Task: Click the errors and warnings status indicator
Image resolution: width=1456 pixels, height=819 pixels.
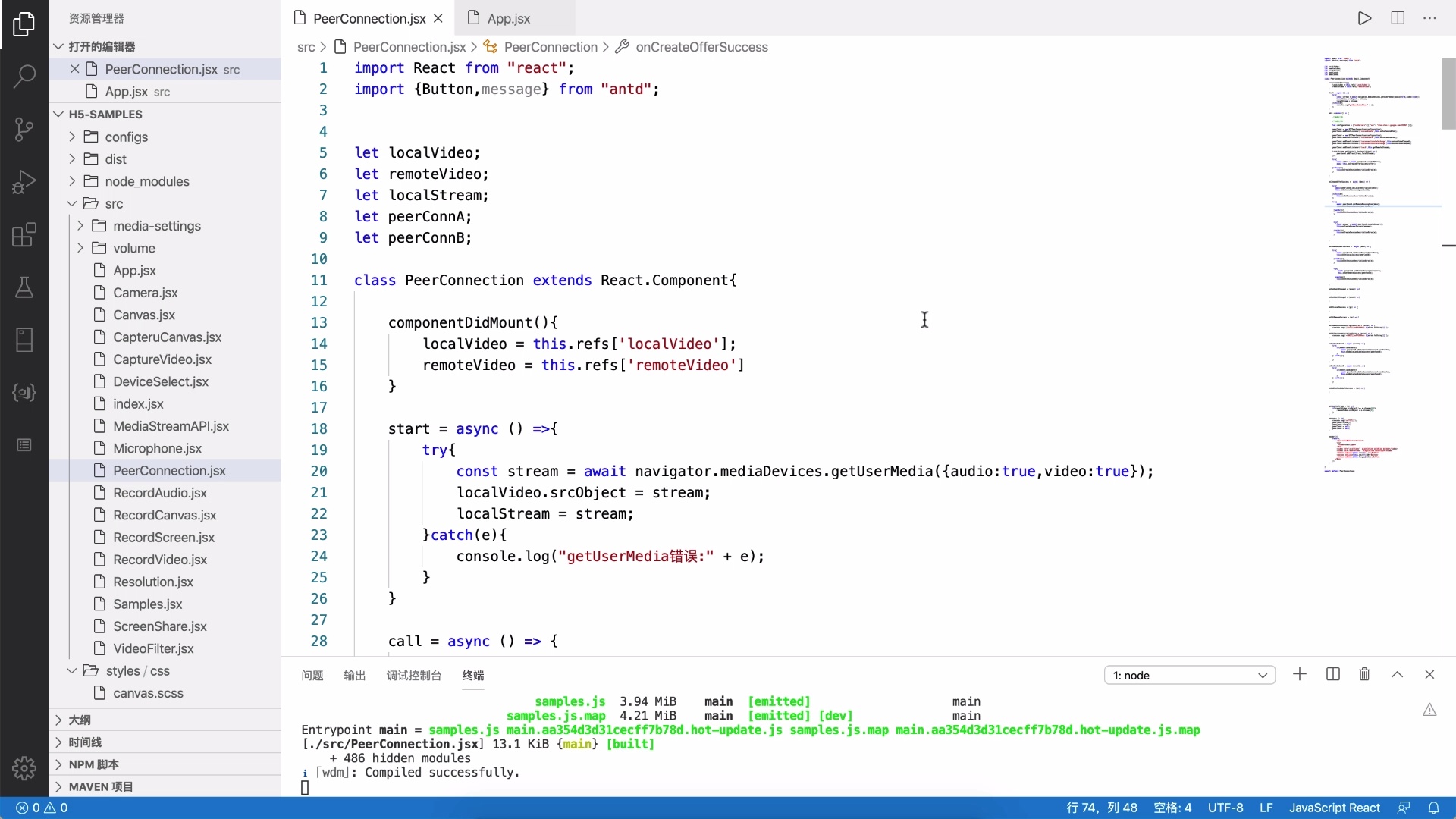Action: 42,808
